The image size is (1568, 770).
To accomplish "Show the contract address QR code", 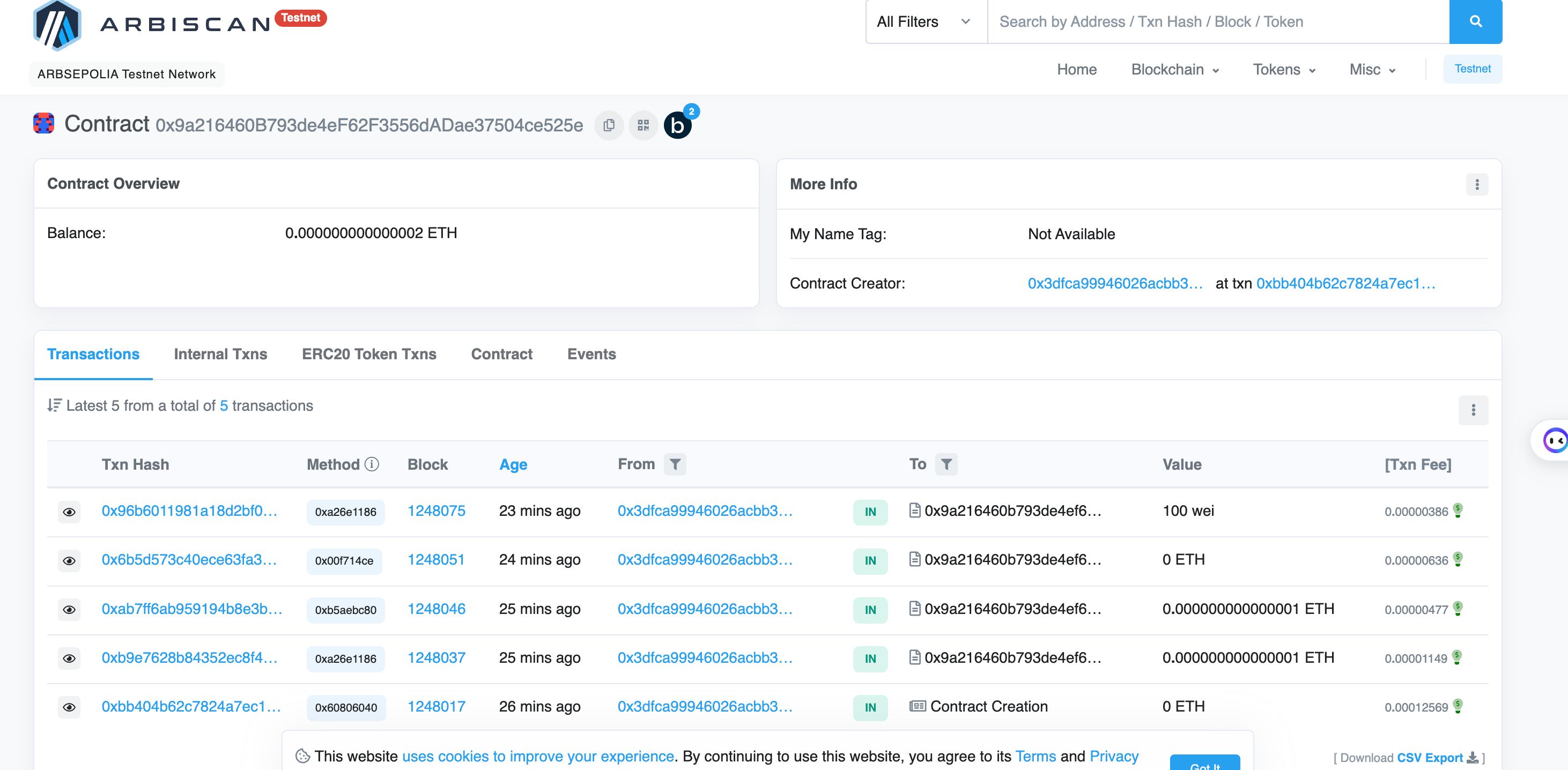I will [x=643, y=125].
